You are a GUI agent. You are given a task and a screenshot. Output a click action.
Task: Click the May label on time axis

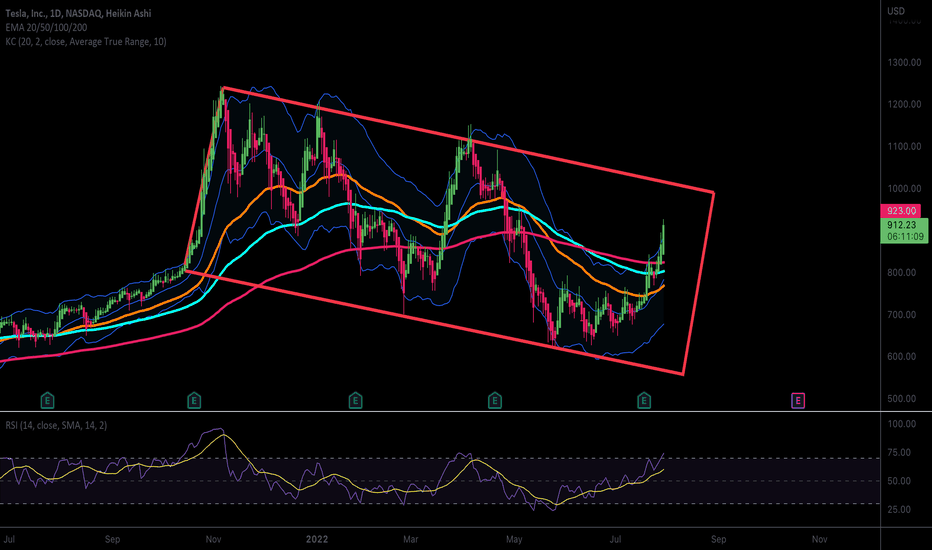pyautogui.click(x=514, y=539)
